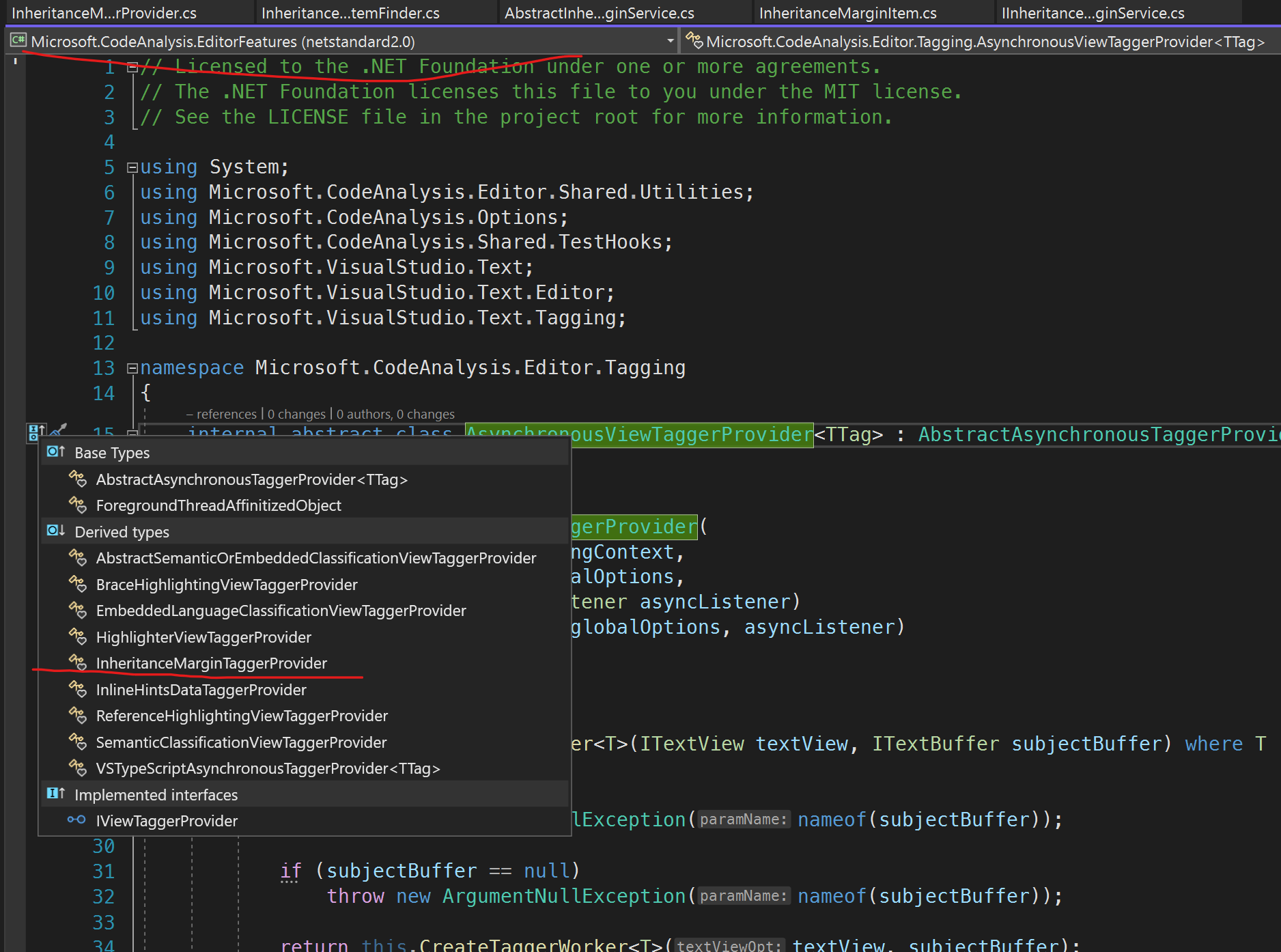Switch to InheritanceMarginItem.cs tab
Viewport: 1281px width, 952px height.
pyautogui.click(x=847, y=13)
